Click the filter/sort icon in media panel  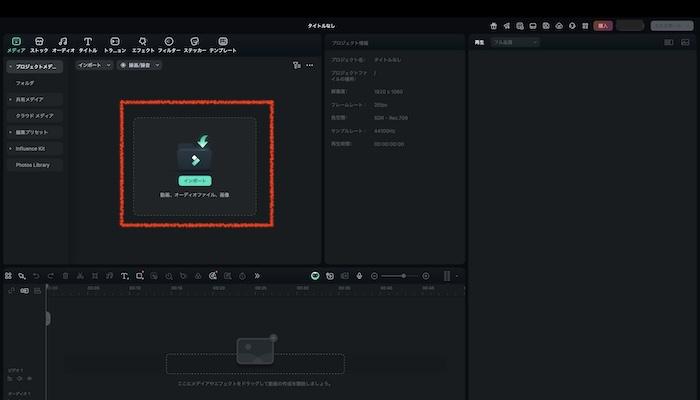pyautogui.click(x=296, y=65)
